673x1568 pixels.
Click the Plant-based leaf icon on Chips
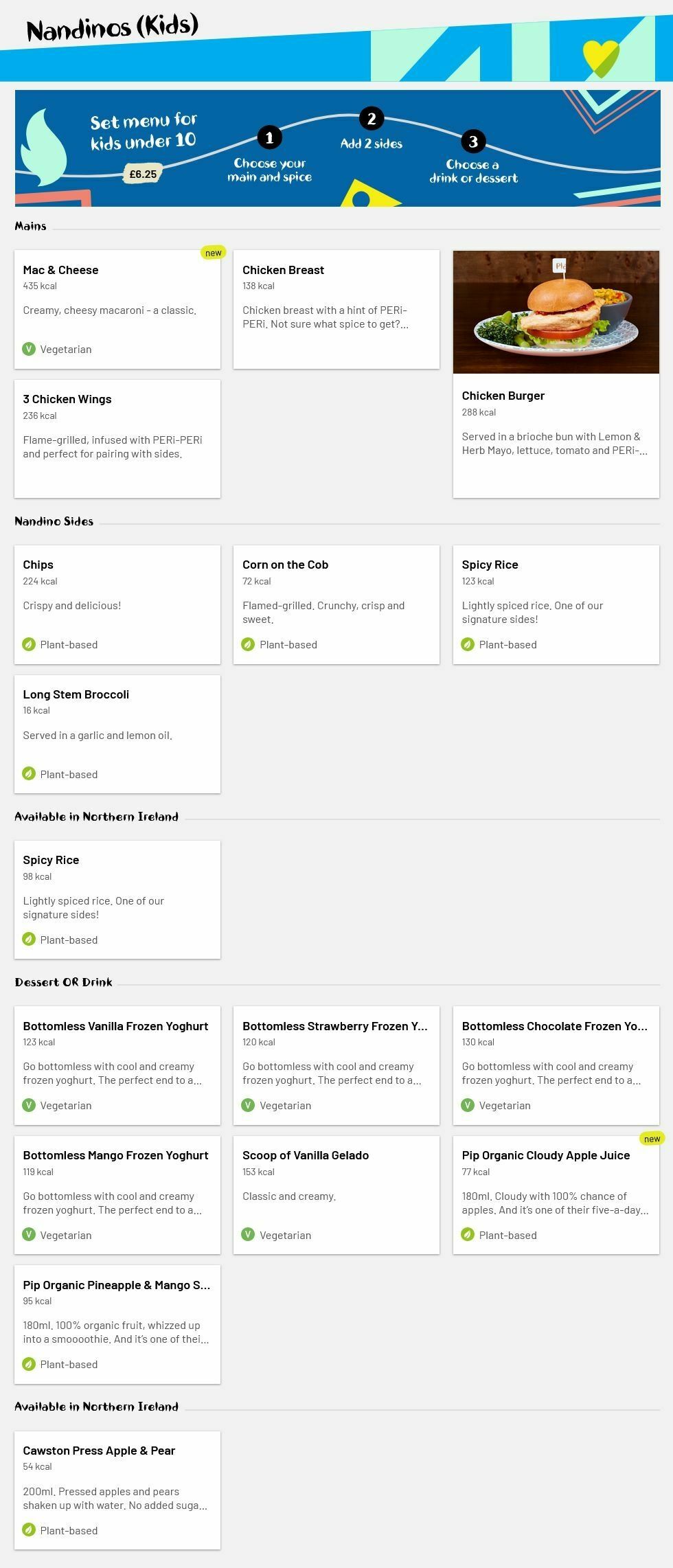[x=29, y=644]
